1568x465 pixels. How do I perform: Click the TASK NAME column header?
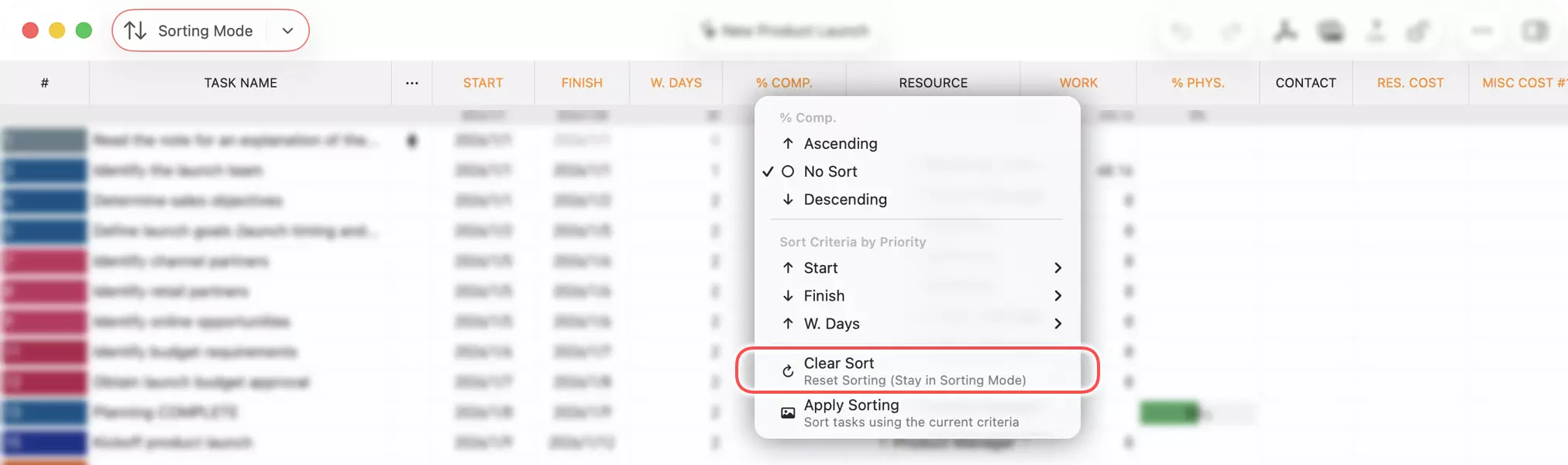(240, 83)
